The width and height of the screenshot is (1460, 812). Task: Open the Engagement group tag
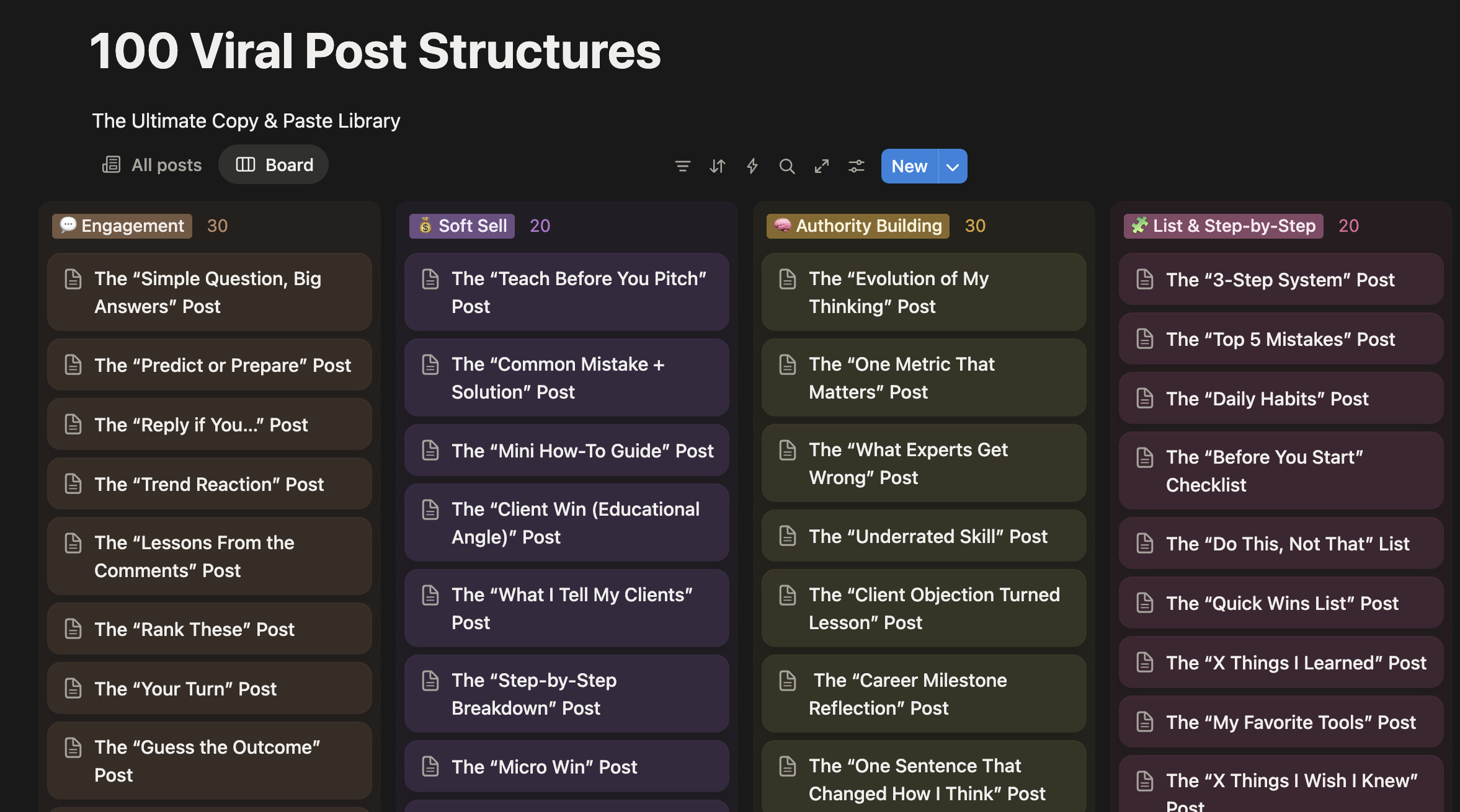point(122,226)
